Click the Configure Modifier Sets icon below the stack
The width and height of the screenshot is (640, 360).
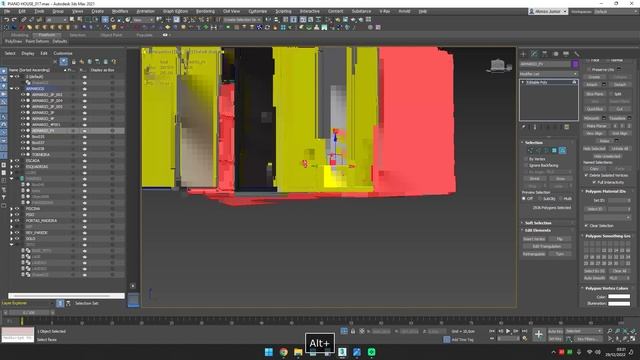(x=567, y=127)
